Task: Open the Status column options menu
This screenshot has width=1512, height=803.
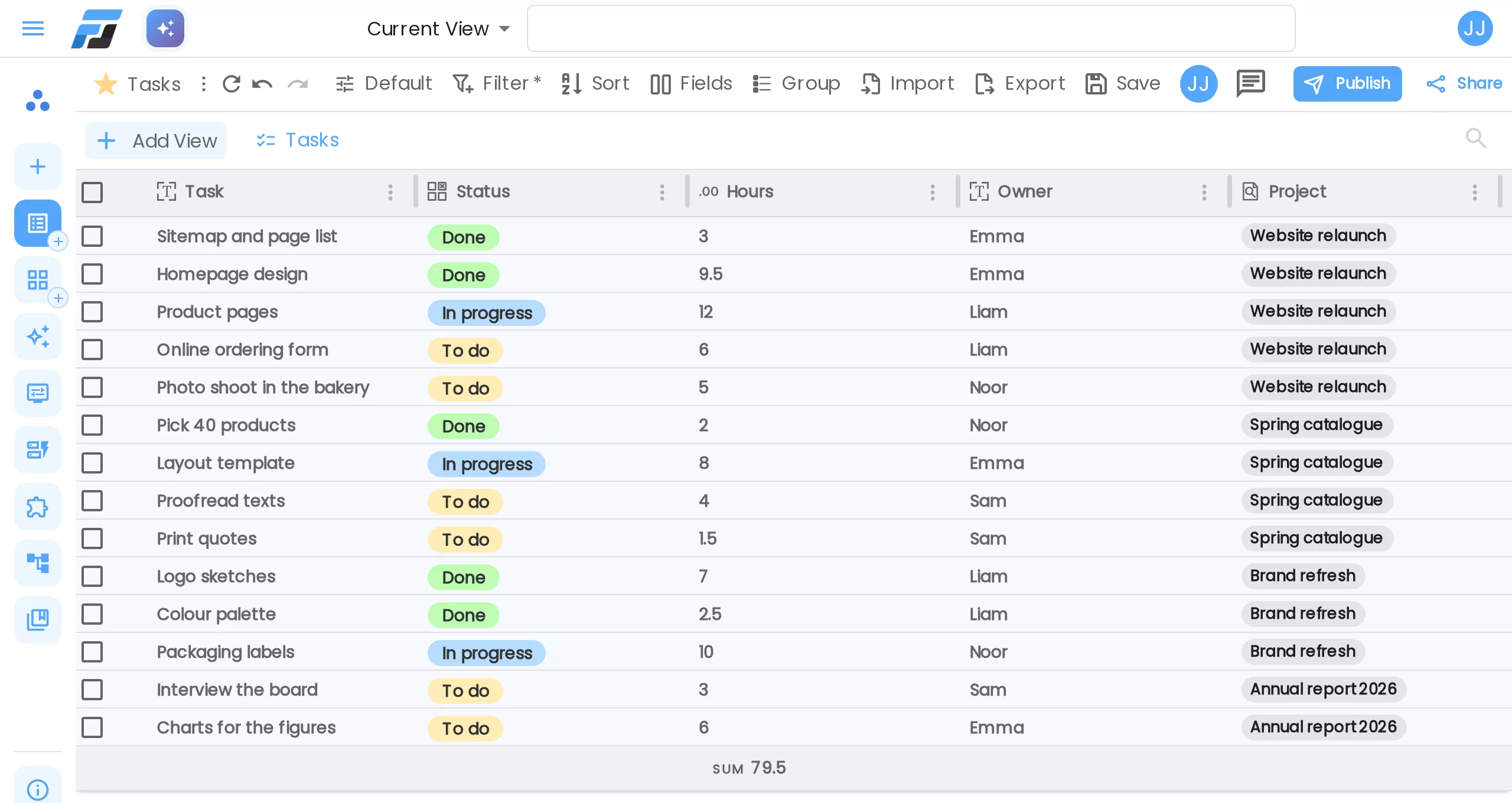Action: 662,192
